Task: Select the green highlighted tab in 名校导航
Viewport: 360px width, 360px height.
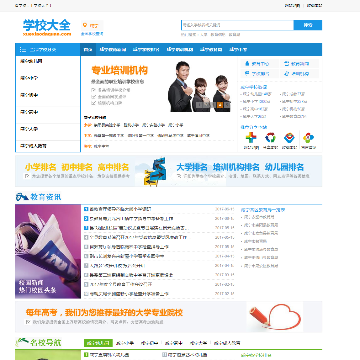Action: 97,343
